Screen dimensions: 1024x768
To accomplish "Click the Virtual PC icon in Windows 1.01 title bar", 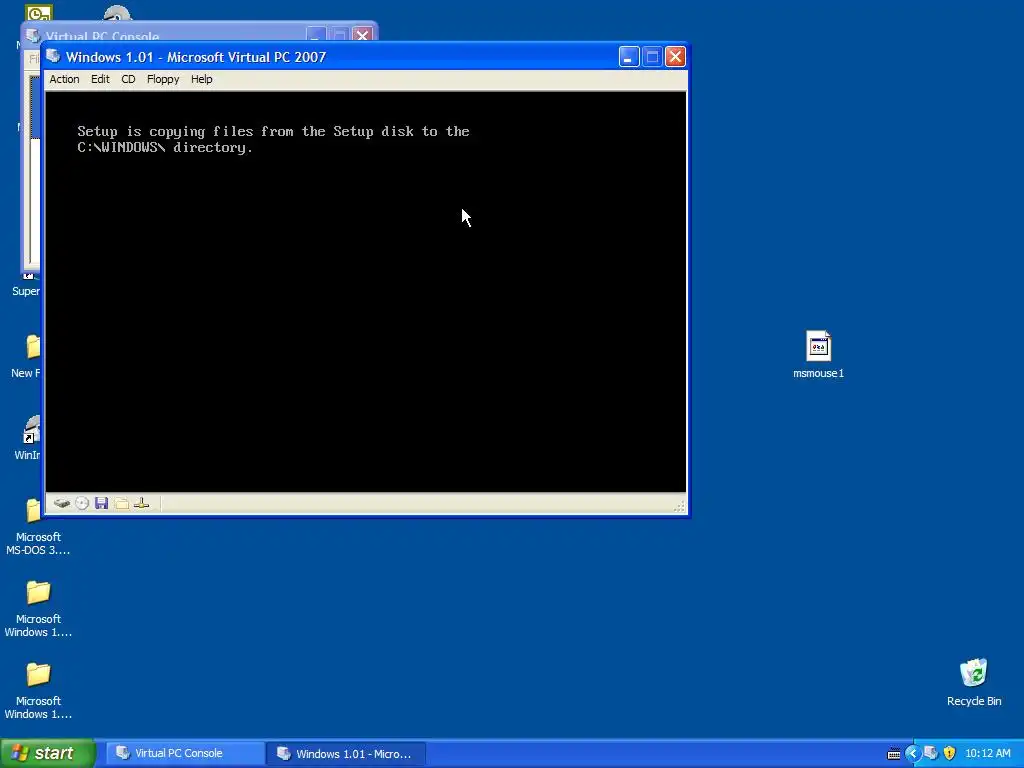I will (x=54, y=57).
